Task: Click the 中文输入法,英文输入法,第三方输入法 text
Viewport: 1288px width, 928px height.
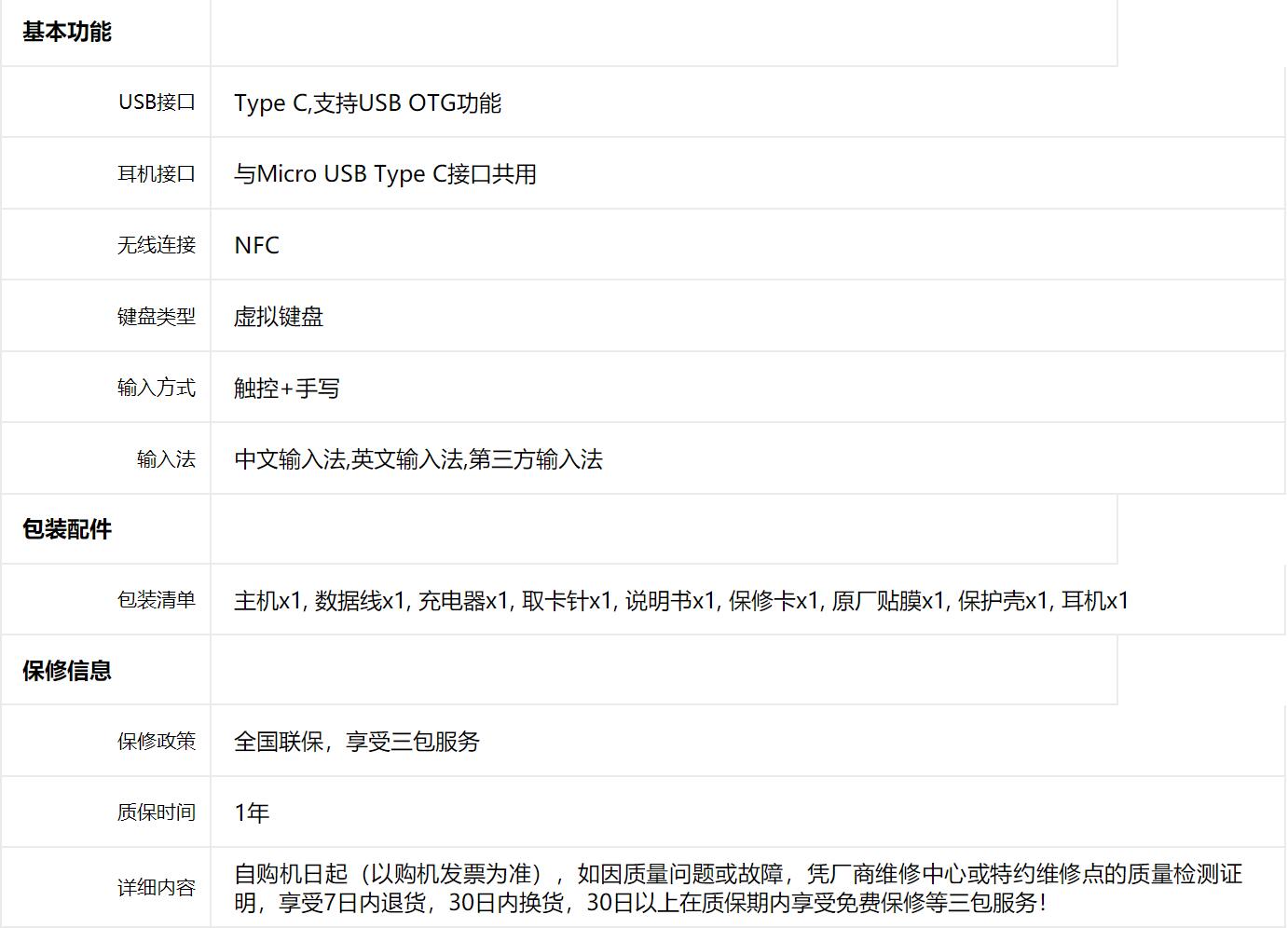Action: [x=418, y=458]
